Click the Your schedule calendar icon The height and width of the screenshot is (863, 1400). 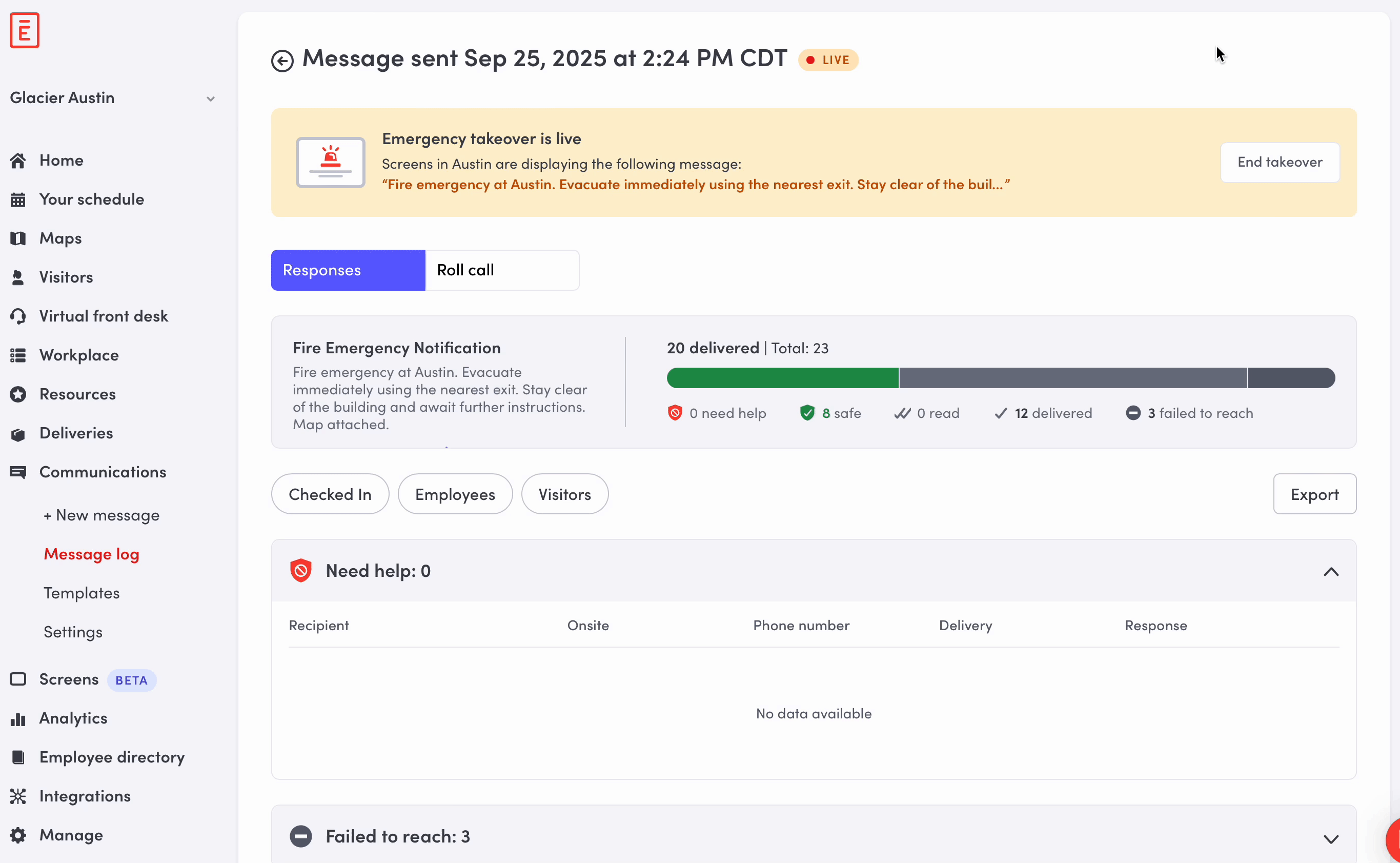[17, 200]
